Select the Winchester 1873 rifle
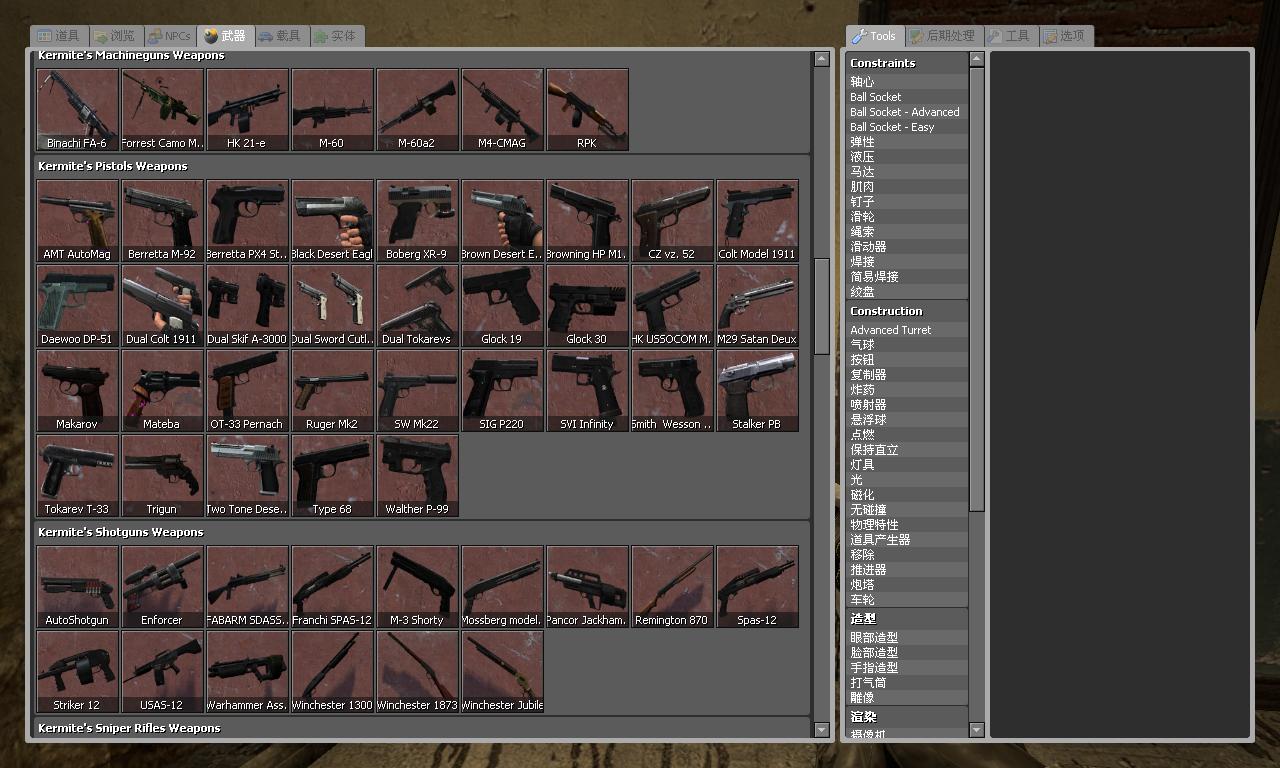This screenshot has height=768, width=1280. (x=417, y=672)
